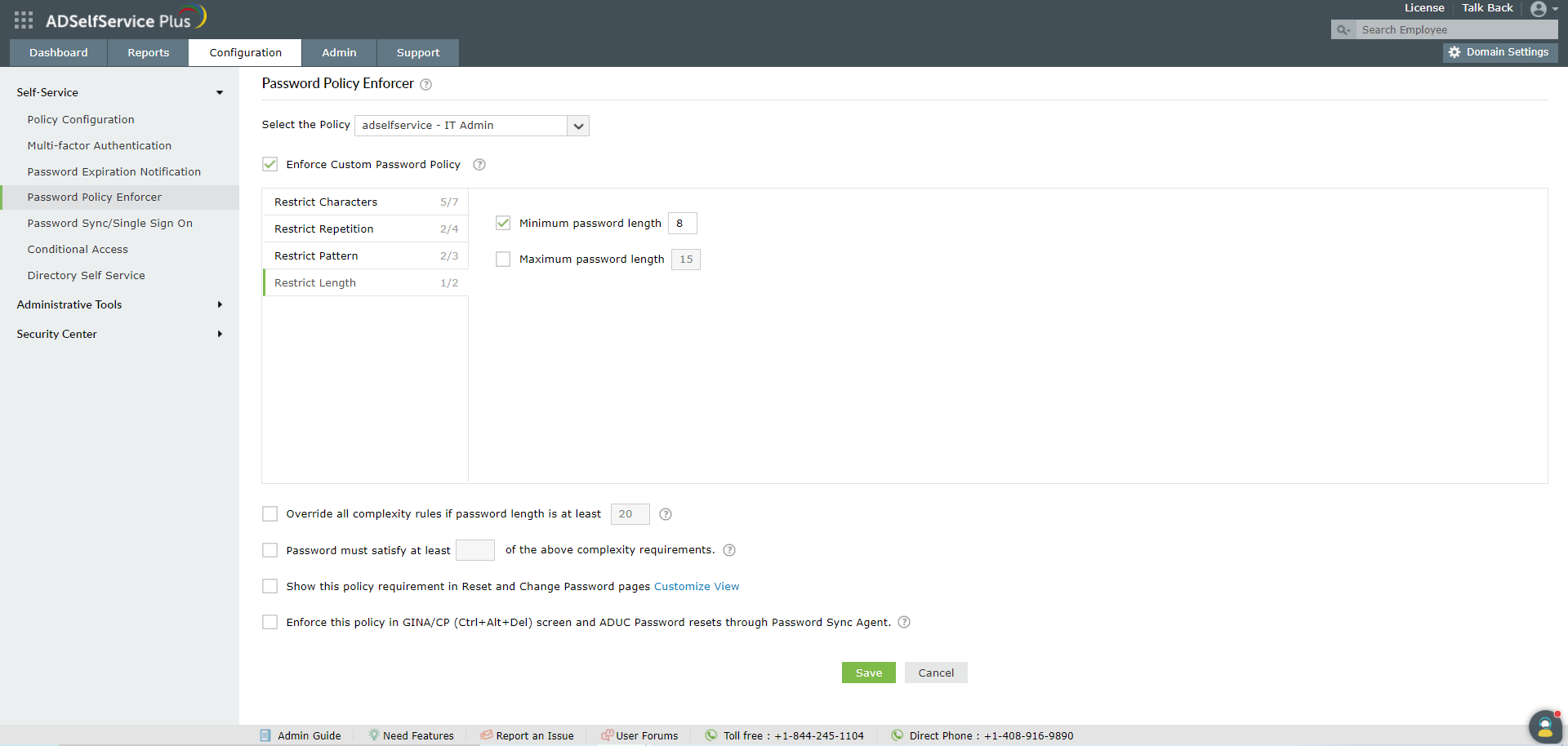Uncheck Minimum password length

tap(502, 222)
